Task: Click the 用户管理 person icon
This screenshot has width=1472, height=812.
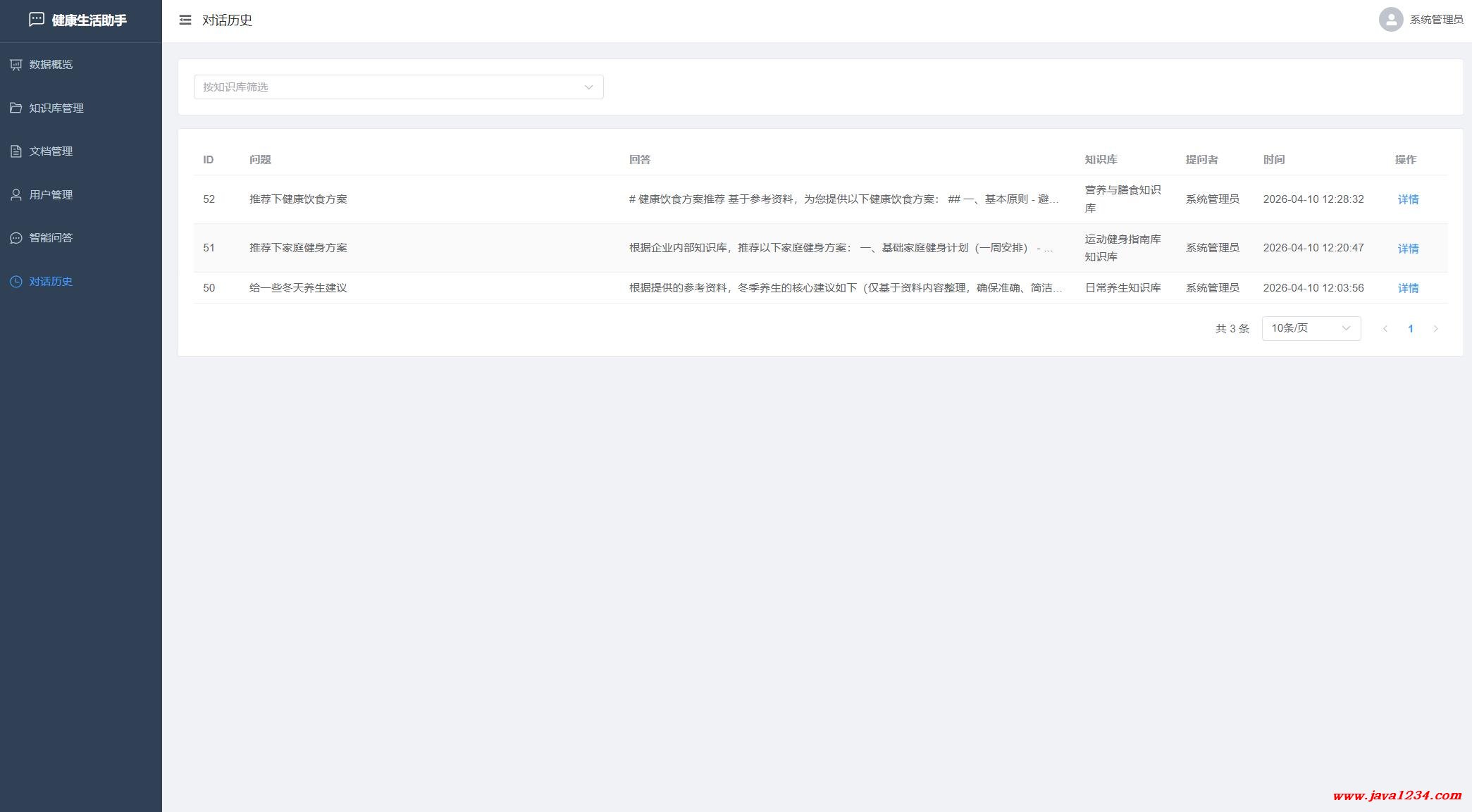Action: click(16, 195)
